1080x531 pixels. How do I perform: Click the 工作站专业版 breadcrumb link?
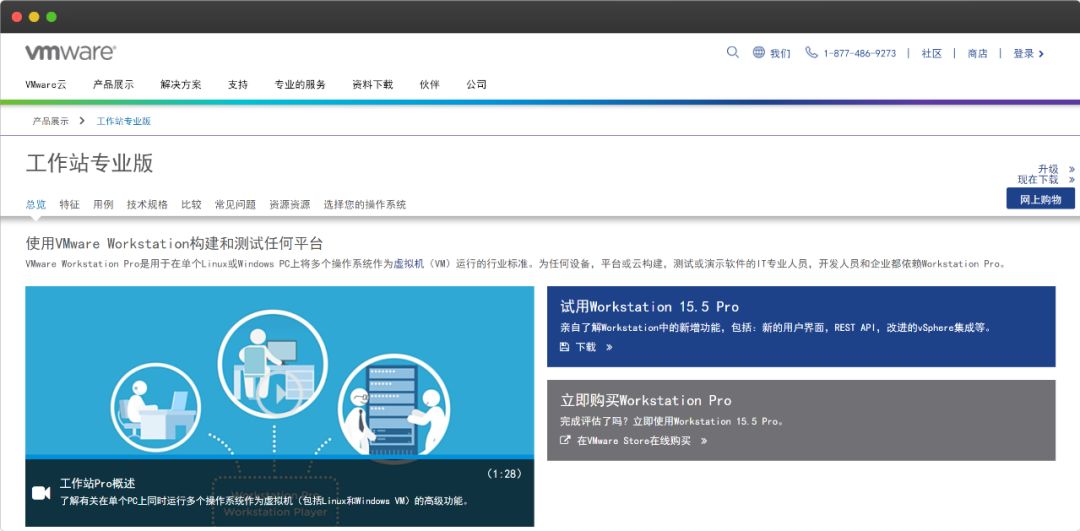pos(124,121)
